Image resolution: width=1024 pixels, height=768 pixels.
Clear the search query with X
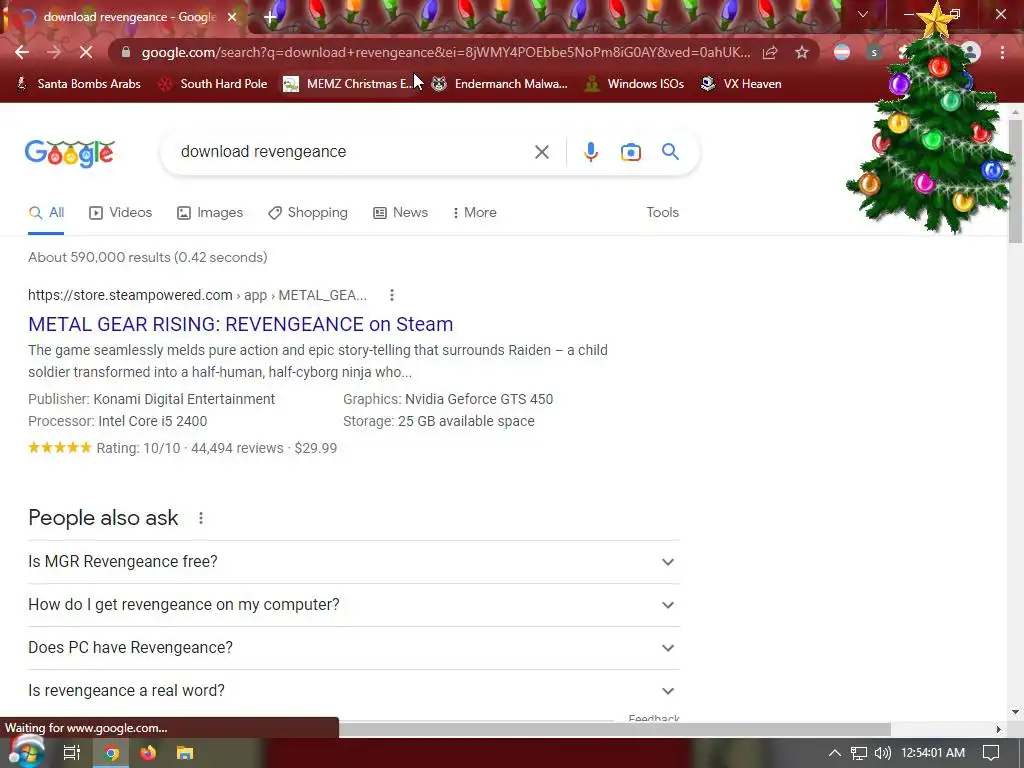[541, 152]
